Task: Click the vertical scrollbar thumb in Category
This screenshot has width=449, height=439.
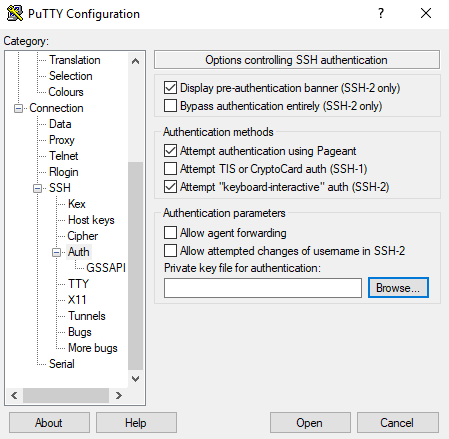Action: (135, 266)
